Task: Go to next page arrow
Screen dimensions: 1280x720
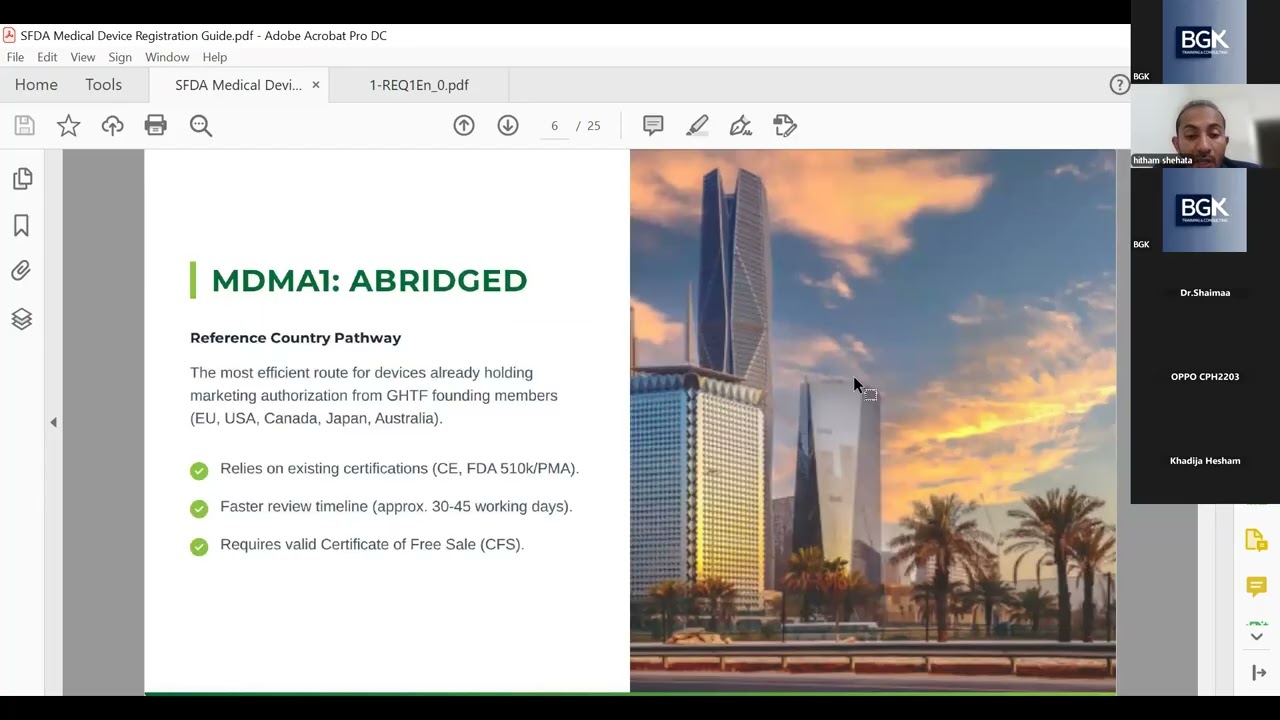Action: pos(508,125)
